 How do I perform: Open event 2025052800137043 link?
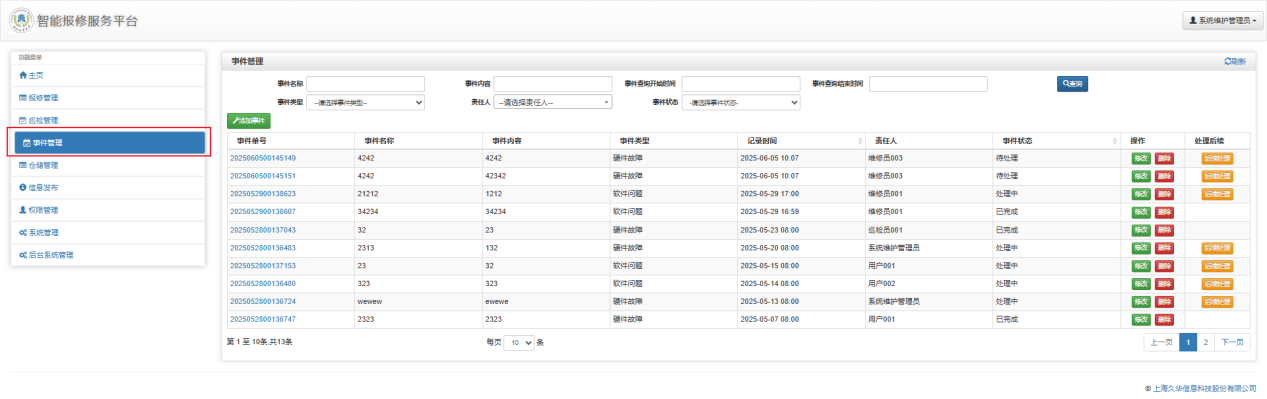tap(263, 230)
